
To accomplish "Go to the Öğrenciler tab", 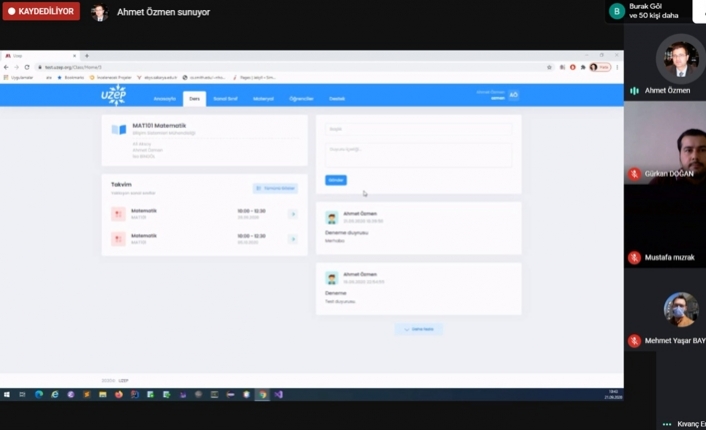I will pos(301,99).
